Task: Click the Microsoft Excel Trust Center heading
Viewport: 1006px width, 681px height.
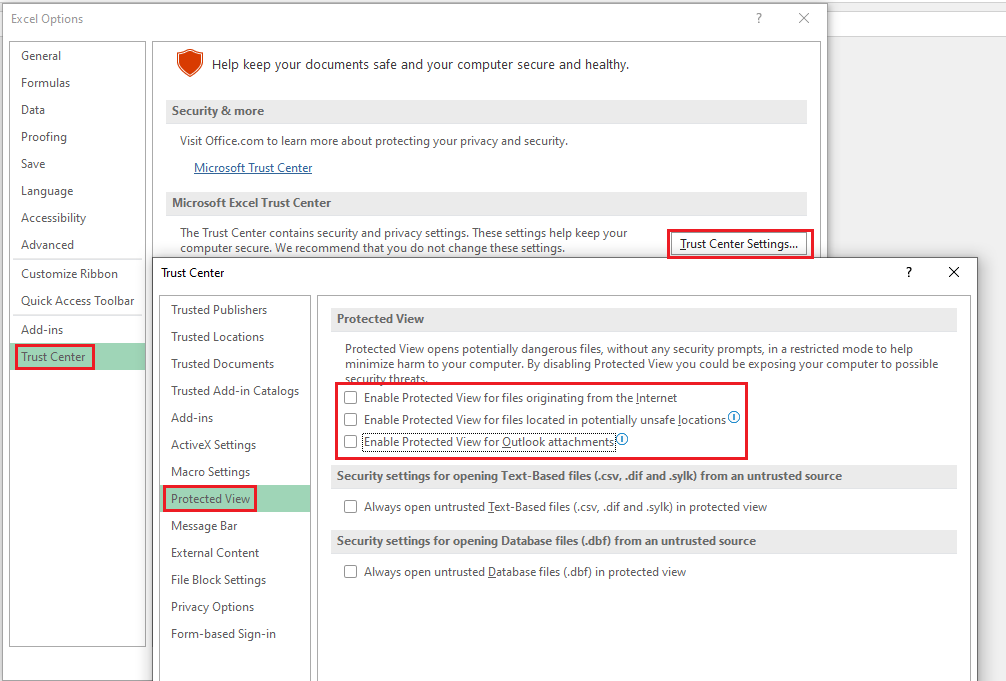Action: (252, 203)
